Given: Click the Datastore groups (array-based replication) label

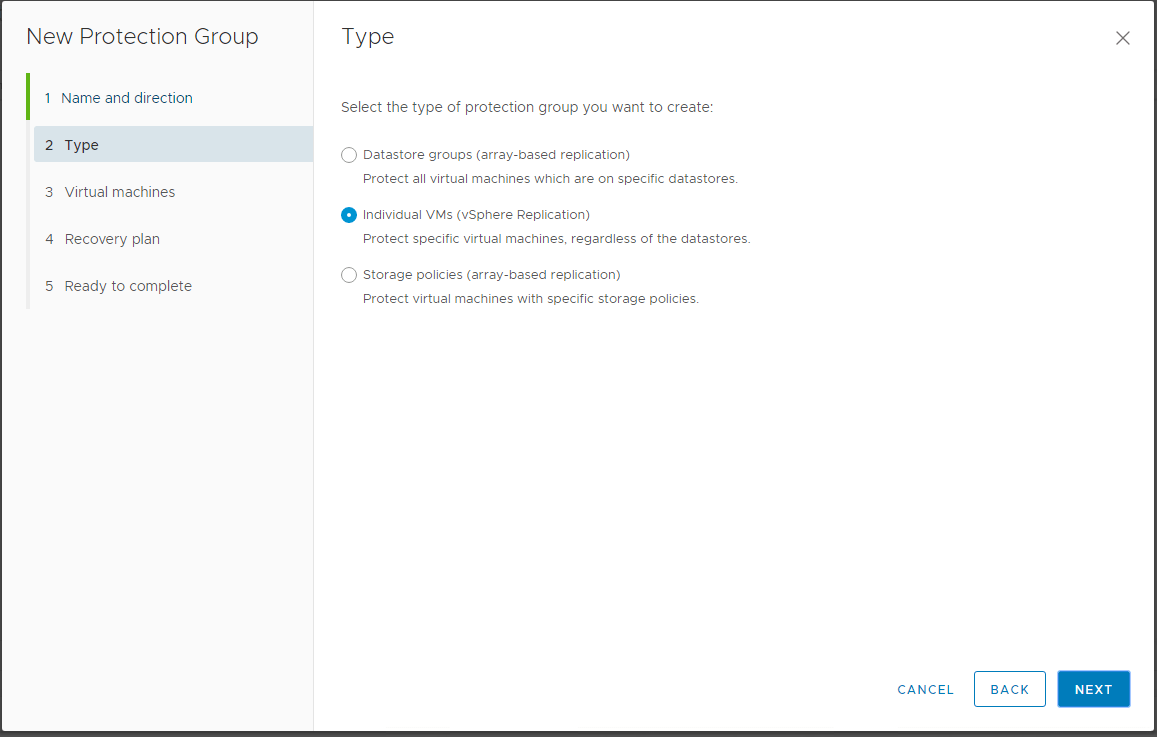Looking at the screenshot, I should [x=496, y=155].
